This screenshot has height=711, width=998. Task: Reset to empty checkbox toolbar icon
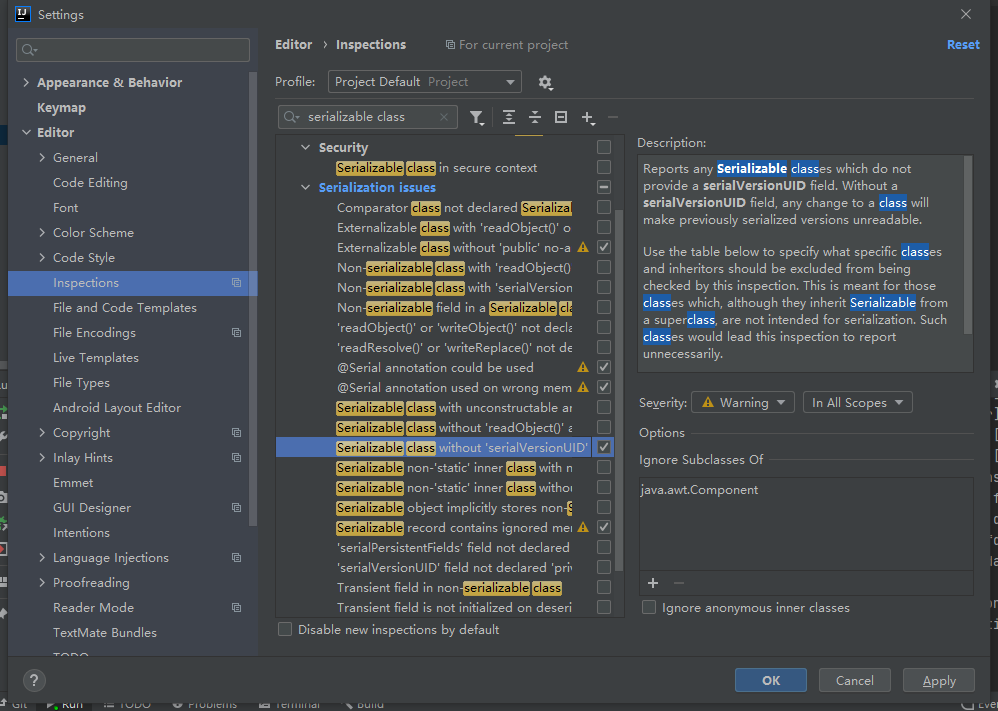pos(561,117)
